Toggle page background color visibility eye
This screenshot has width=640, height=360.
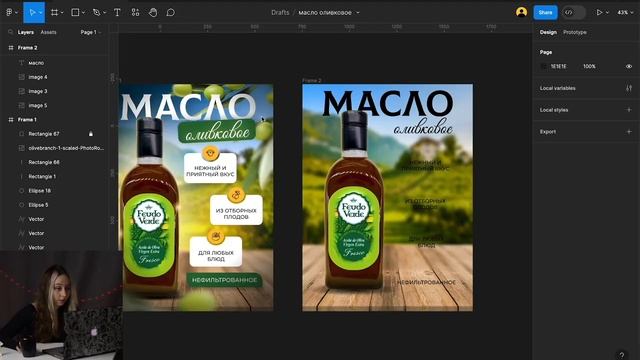[x=629, y=66]
